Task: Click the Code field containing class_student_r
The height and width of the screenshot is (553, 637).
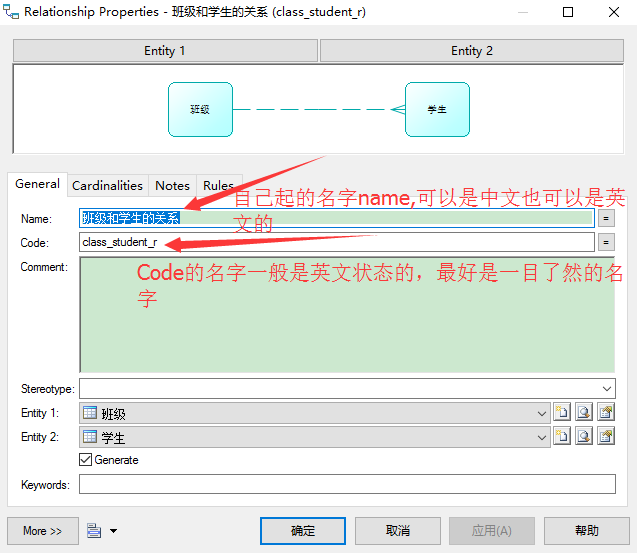Action: (337, 243)
